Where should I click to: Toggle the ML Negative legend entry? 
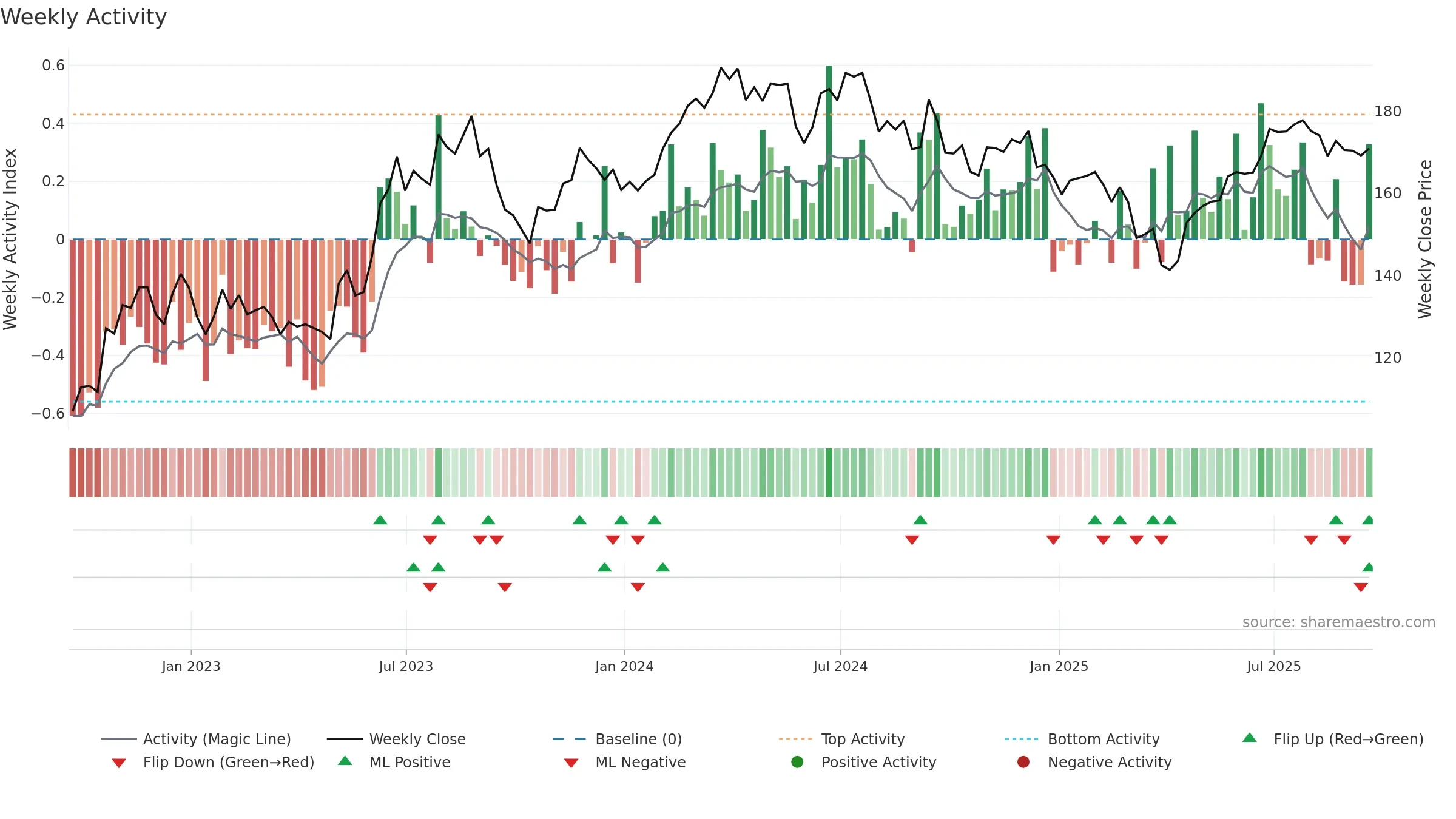(x=624, y=762)
